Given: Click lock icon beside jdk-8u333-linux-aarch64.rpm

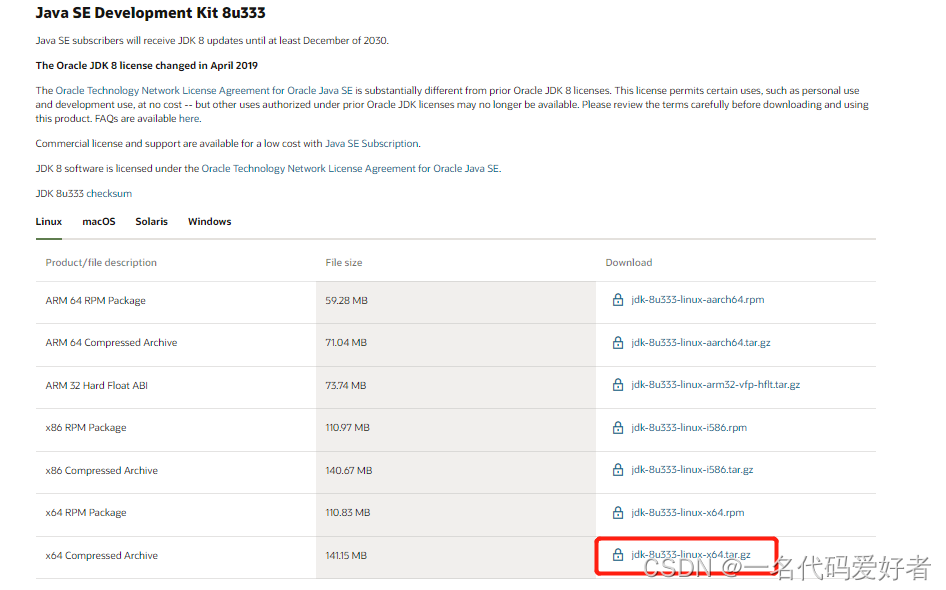Looking at the screenshot, I should (x=618, y=300).
